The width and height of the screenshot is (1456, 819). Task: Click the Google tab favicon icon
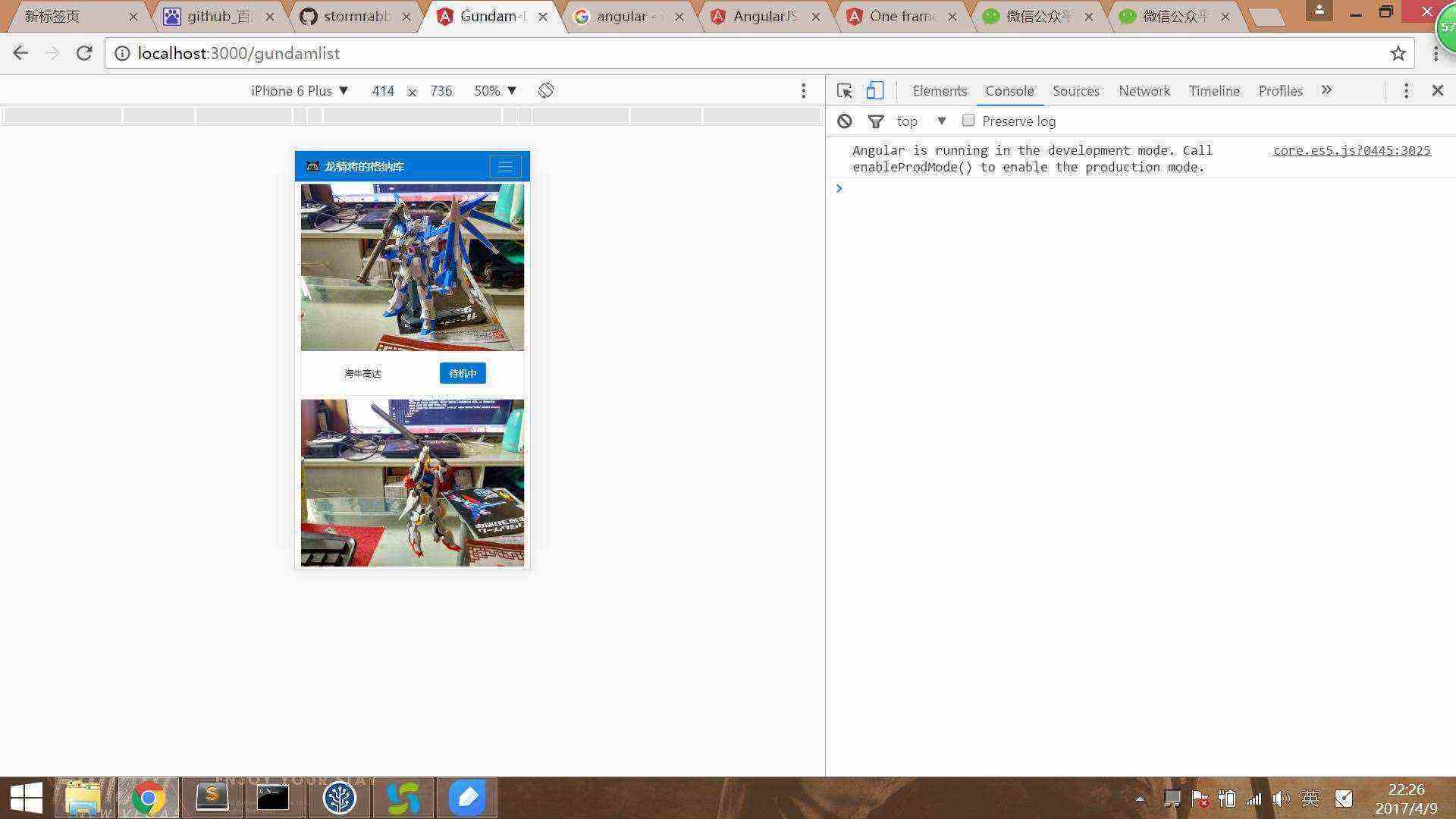(x=583, y=15)
